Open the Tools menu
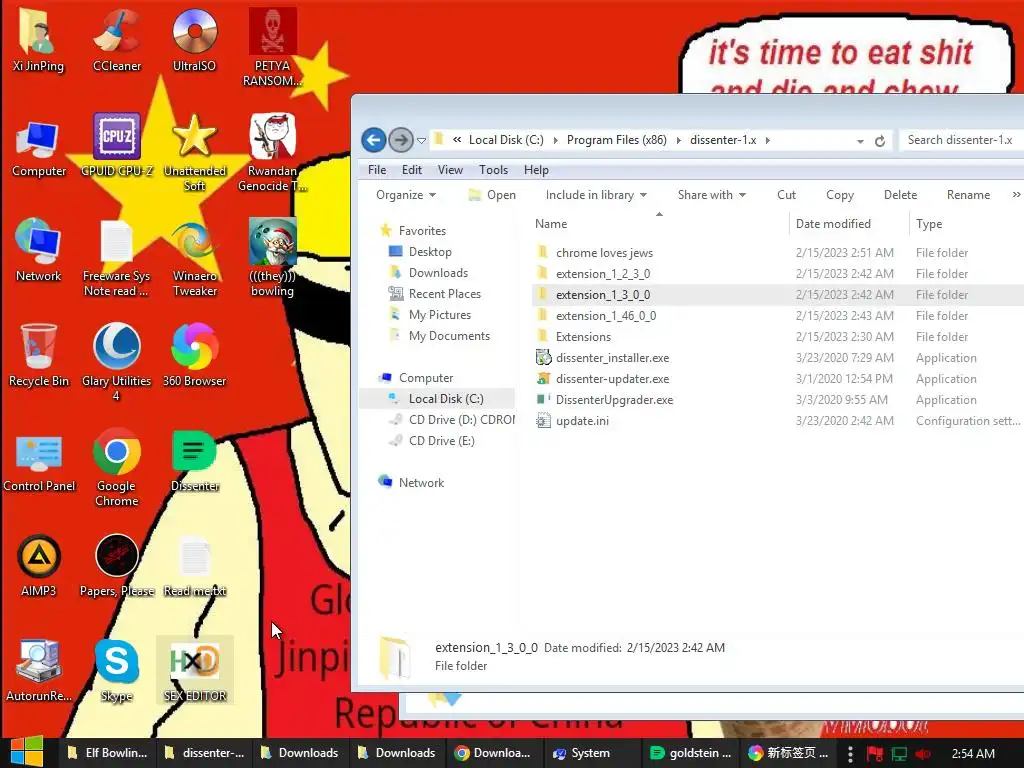1024x768 pixels. pos(493,170)
